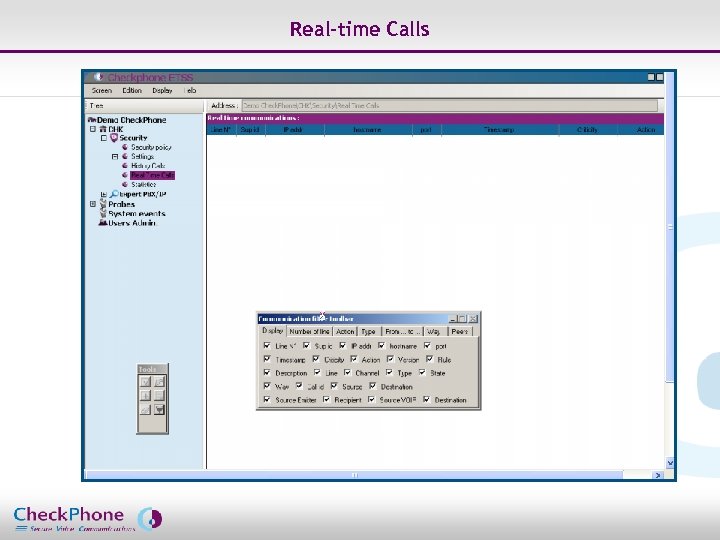Sort by the Line N° column header
Screen dimensions: 720x540
pyautogui.click(x=221, y=130)
